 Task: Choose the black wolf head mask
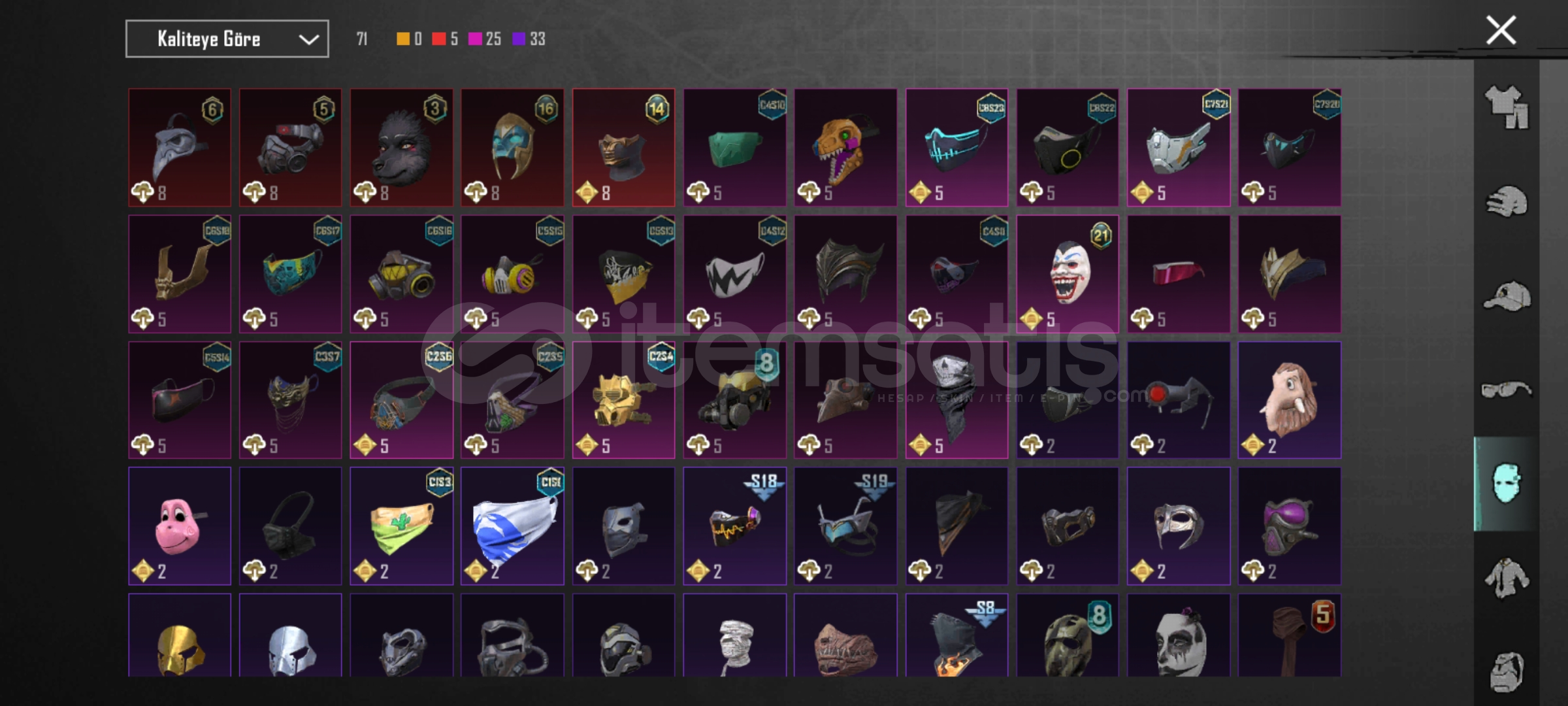point(401,148)
